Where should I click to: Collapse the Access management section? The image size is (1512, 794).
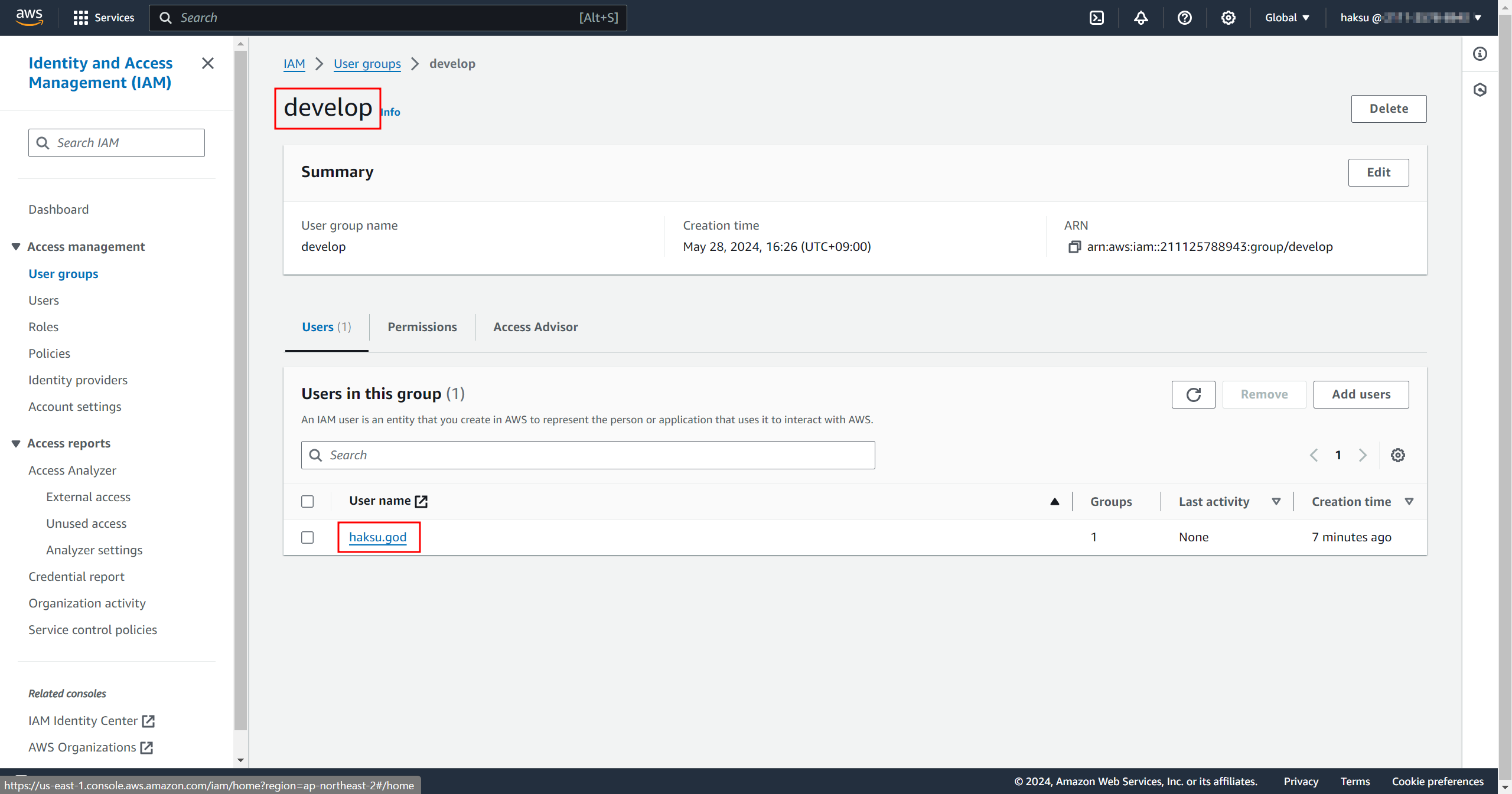point(16,247)
